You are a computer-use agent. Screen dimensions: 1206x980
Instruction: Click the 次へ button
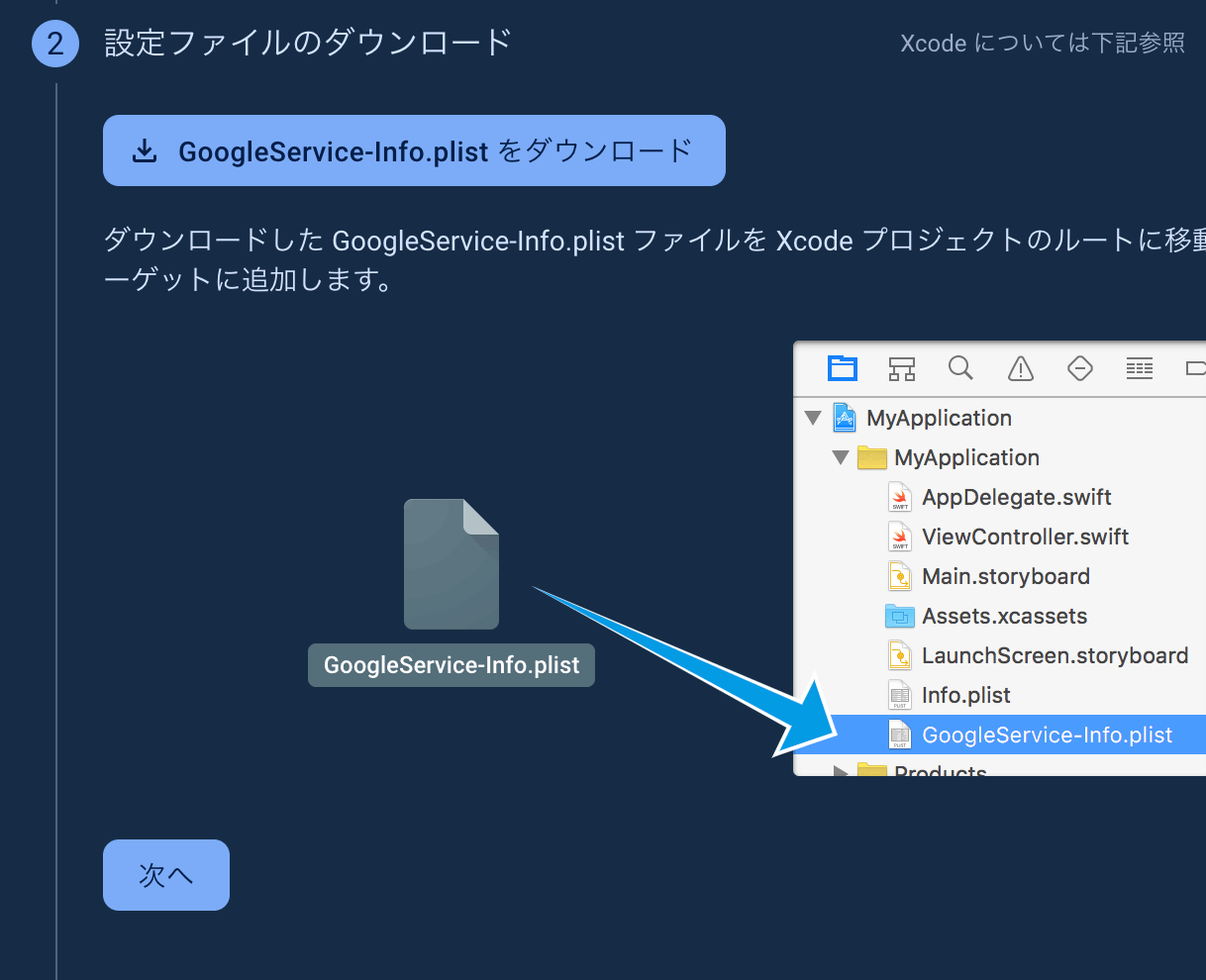(x=166, y=875)
